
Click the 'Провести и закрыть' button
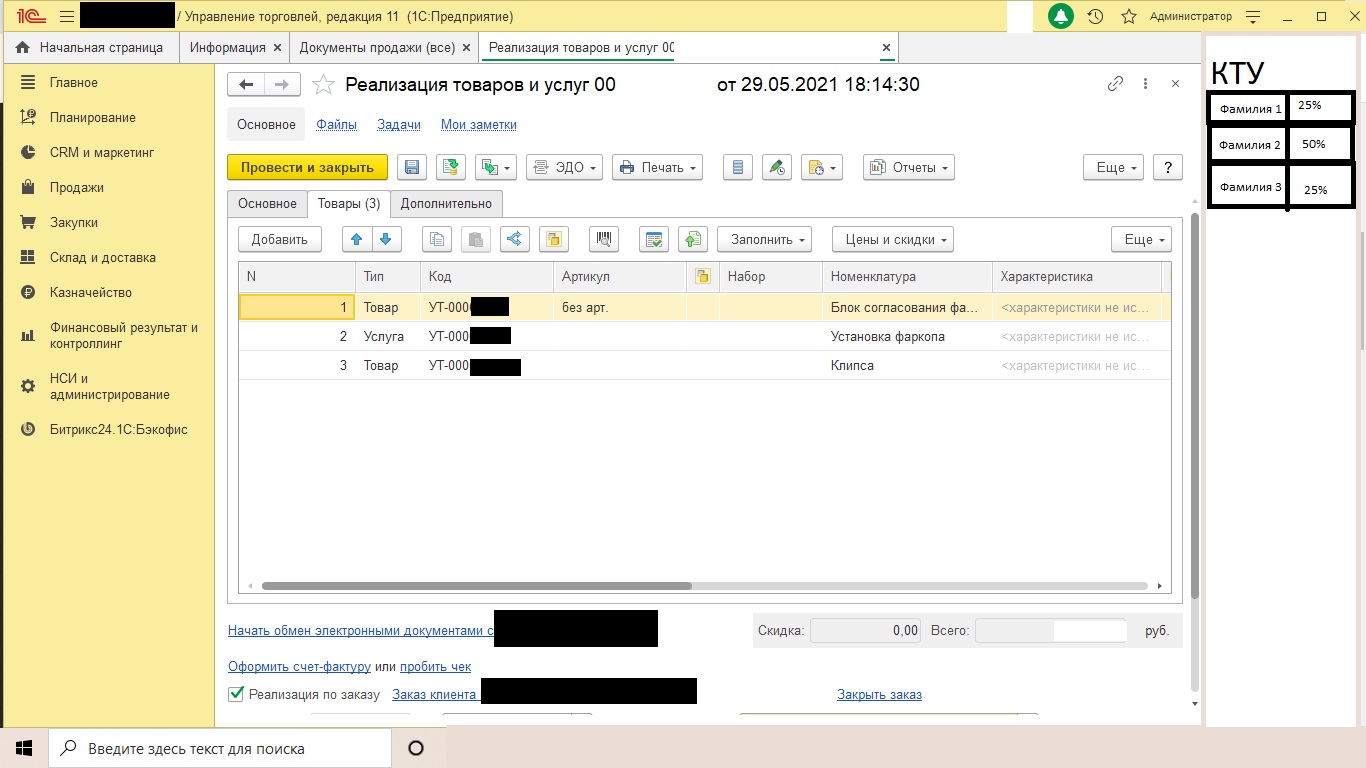[307, 168]
